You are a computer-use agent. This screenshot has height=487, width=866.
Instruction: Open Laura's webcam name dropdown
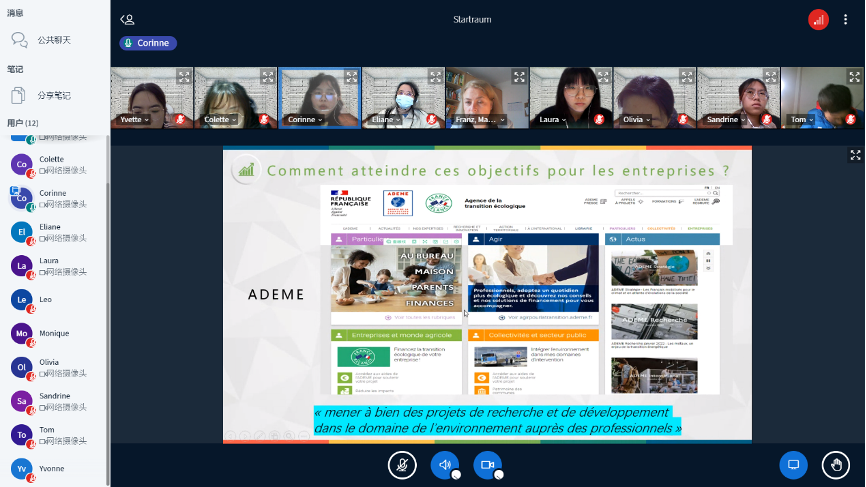point(554,119)
